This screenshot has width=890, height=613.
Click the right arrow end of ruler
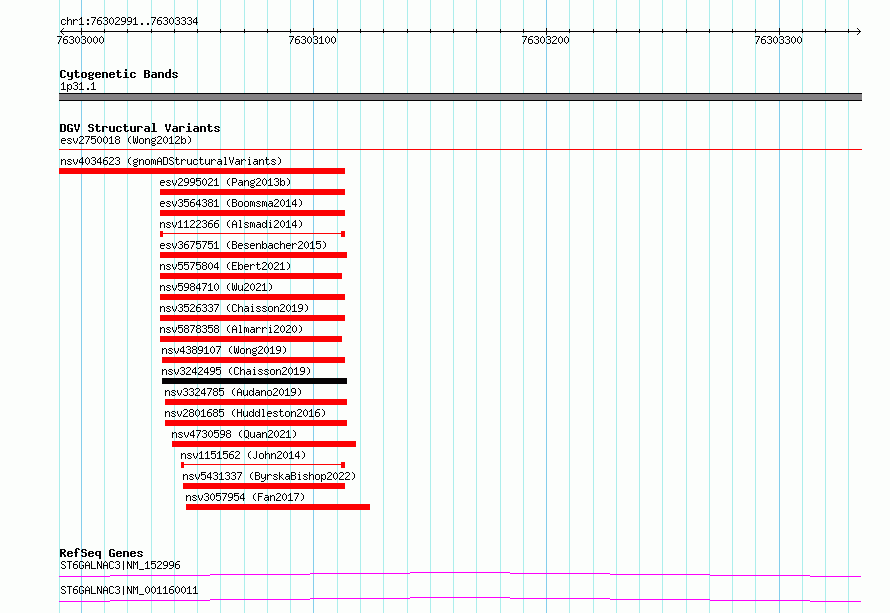pos(859,32)
